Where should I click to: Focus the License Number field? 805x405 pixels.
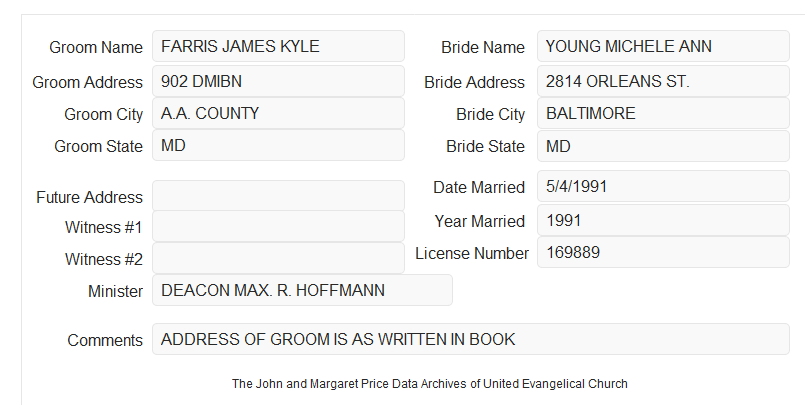(663, 252)
